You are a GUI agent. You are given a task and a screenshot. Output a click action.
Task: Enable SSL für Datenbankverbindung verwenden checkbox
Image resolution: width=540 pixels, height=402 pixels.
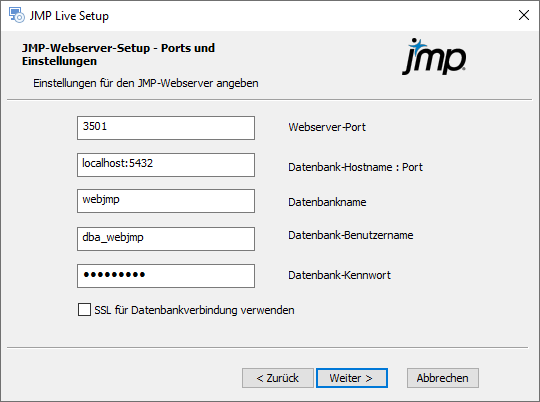tap(84, 310)
